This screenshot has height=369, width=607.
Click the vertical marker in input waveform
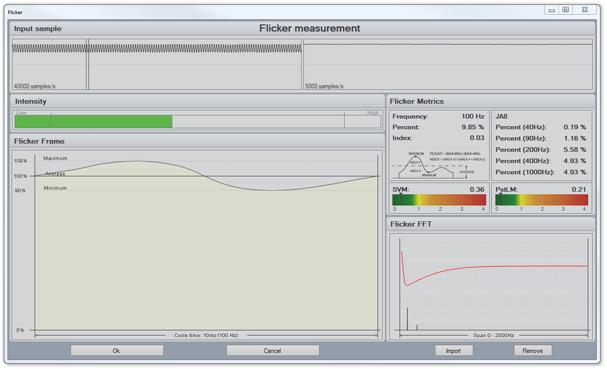point(88,64)
